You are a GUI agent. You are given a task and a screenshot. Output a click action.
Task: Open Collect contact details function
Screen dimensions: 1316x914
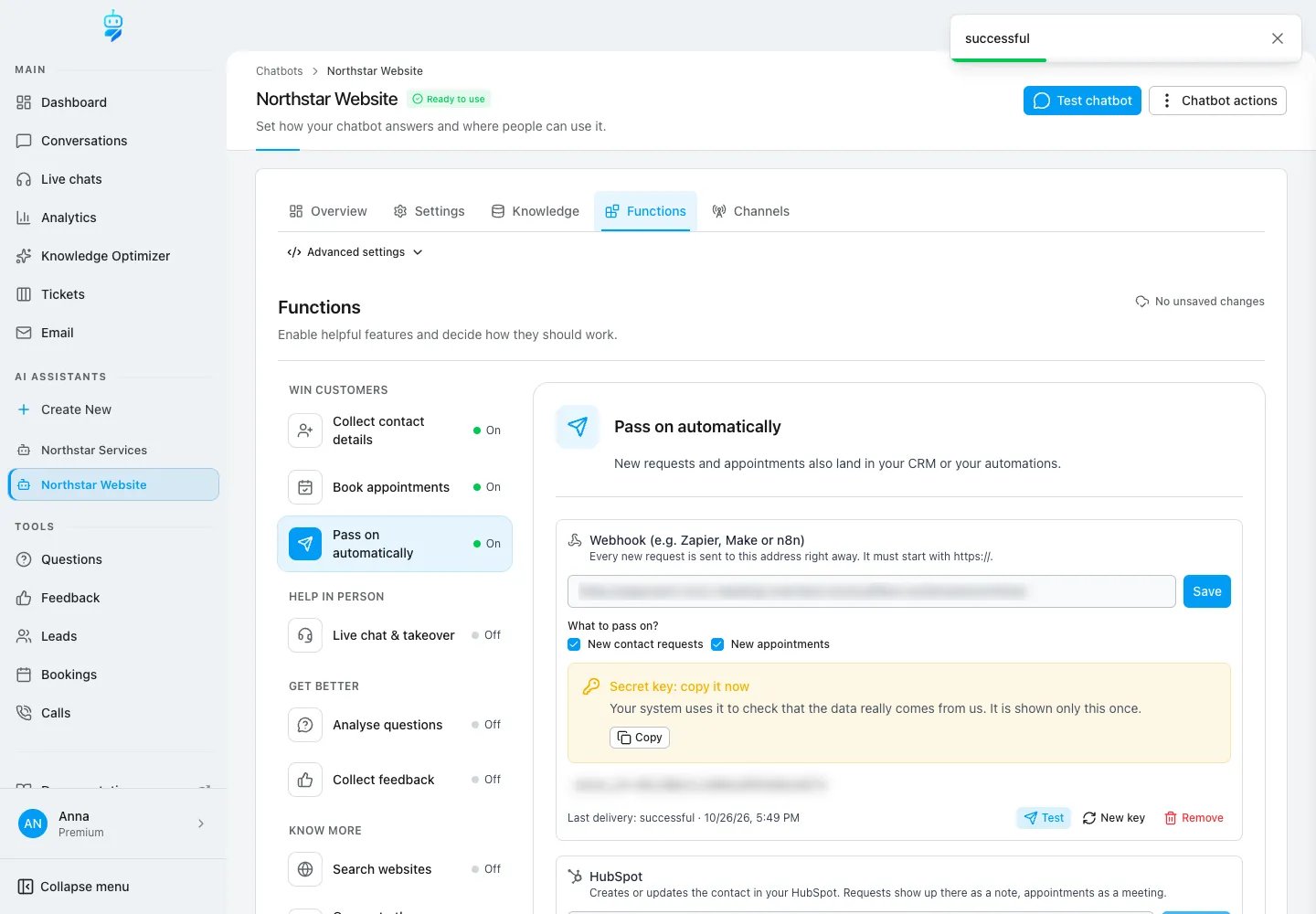pos(395,430)
